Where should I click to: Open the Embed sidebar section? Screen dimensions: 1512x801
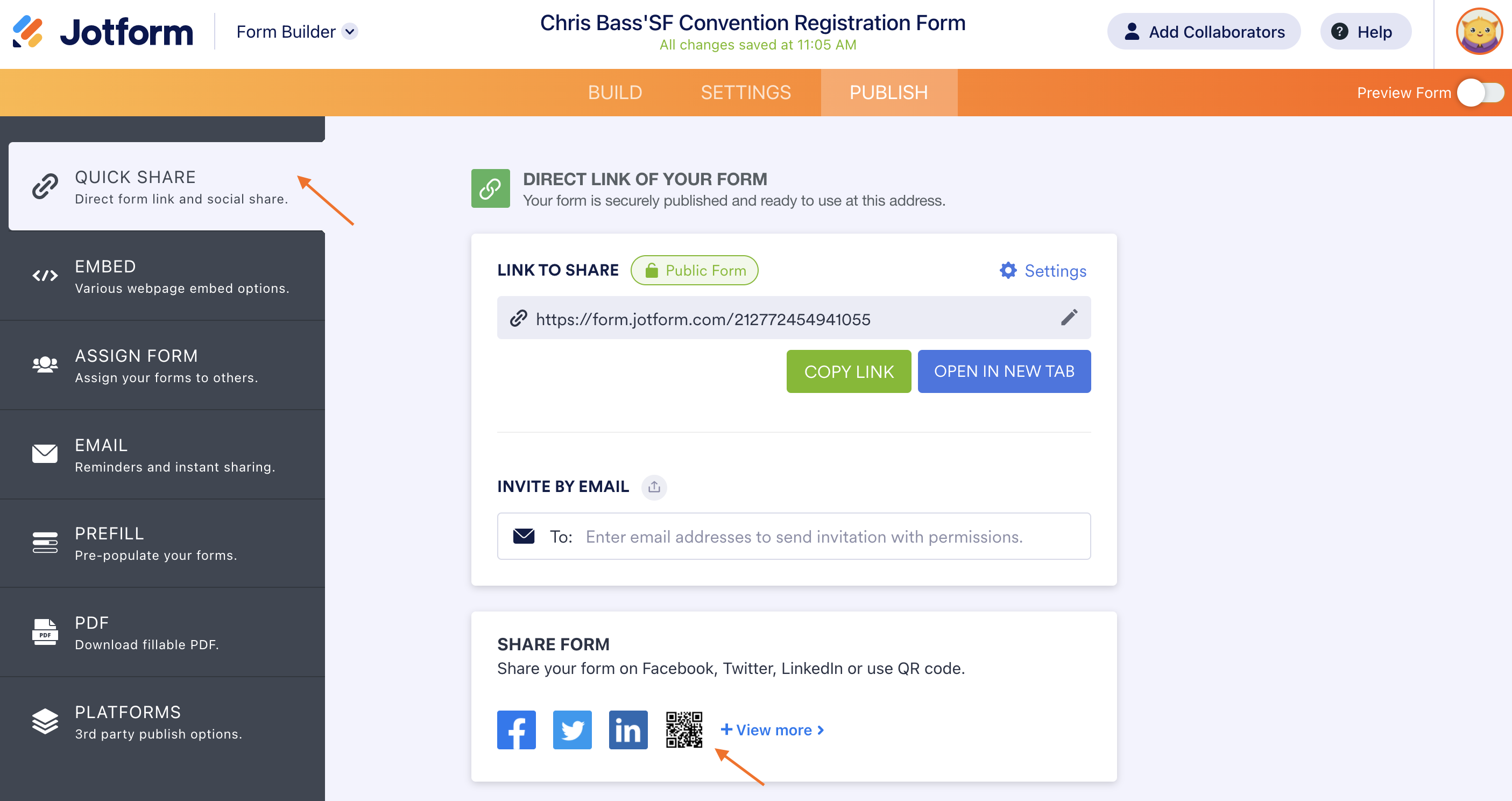tap(162, 276)
